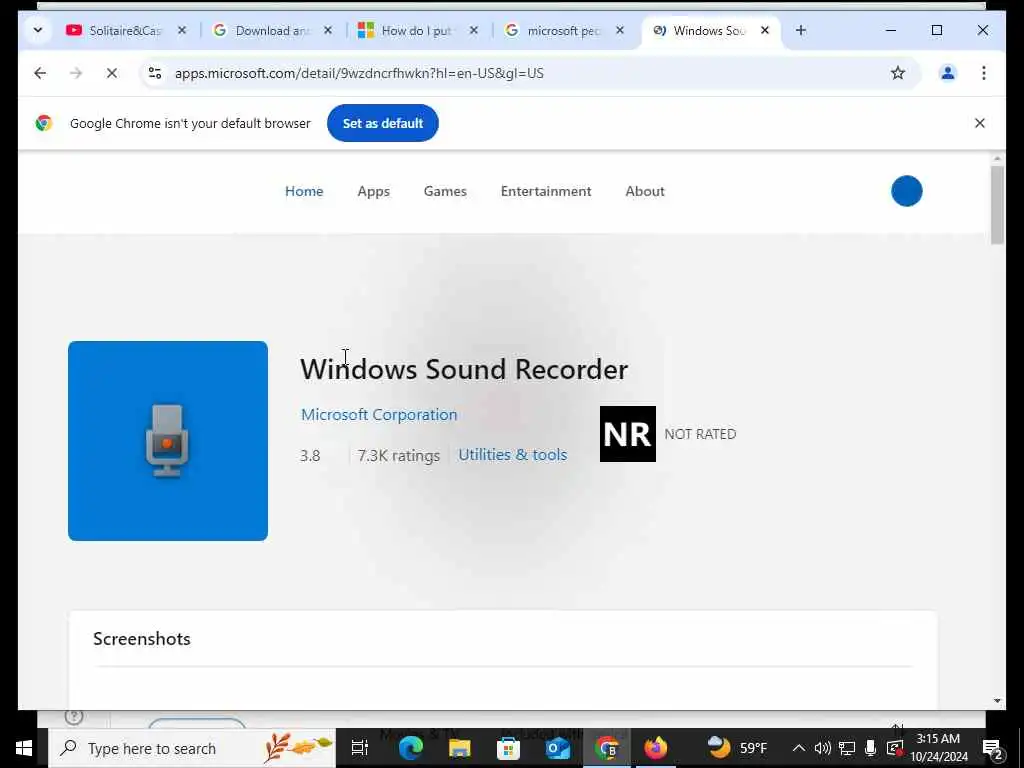Open the About navigation item

point(645,191)
